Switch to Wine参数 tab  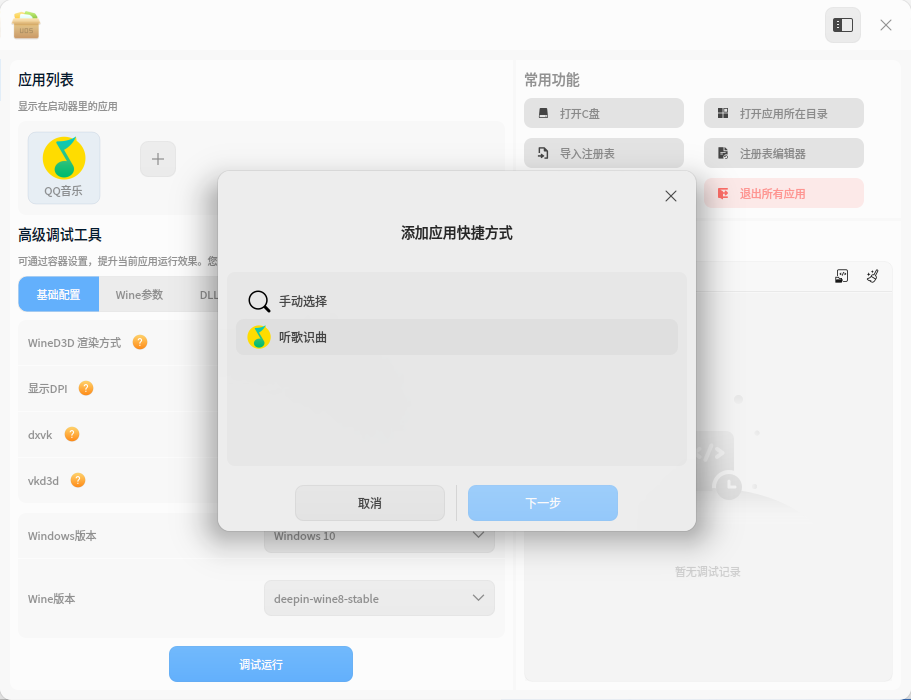(x=139, y=295)
